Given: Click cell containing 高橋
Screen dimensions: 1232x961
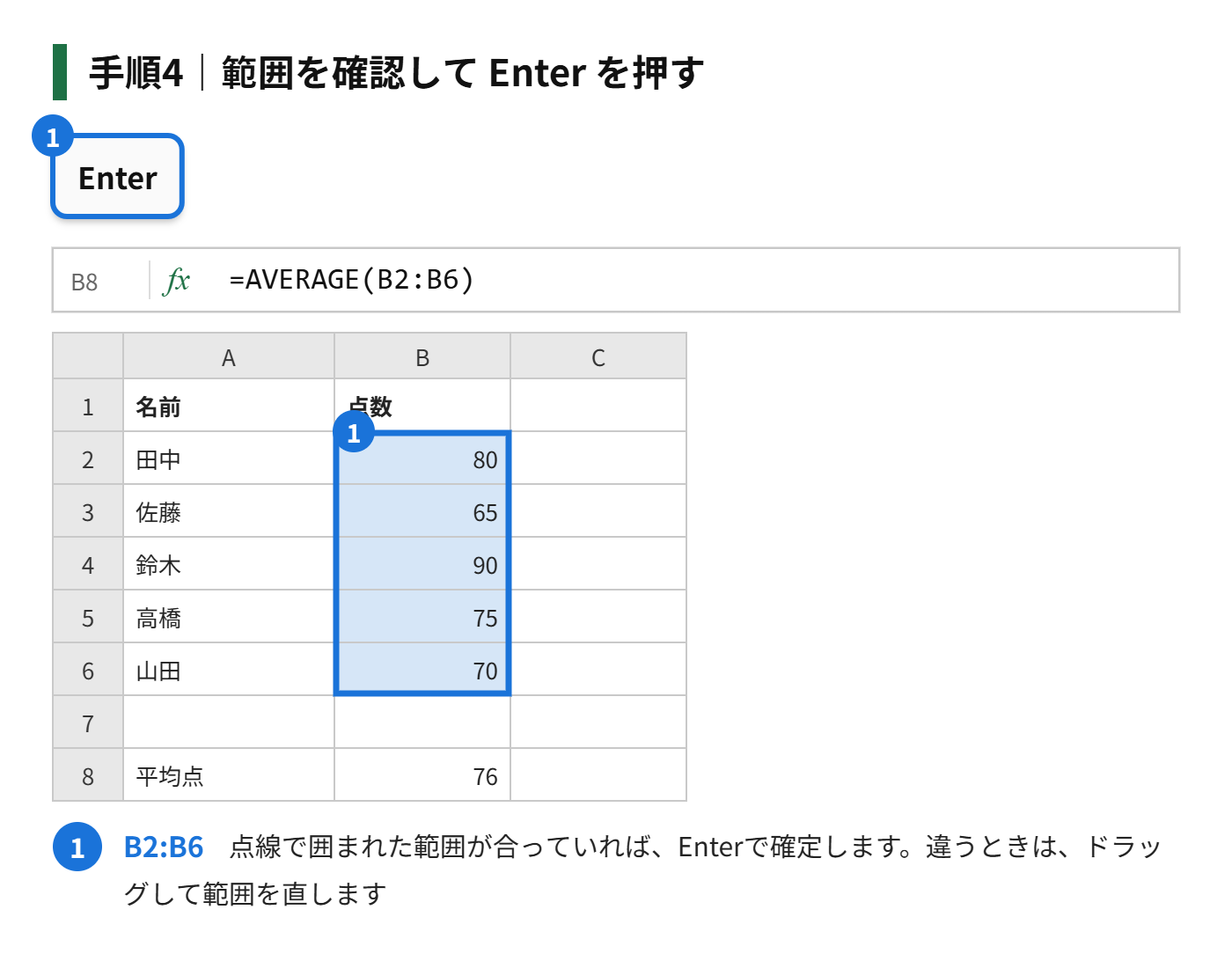Looking at the screenshot, I should [x=229, y=617].
